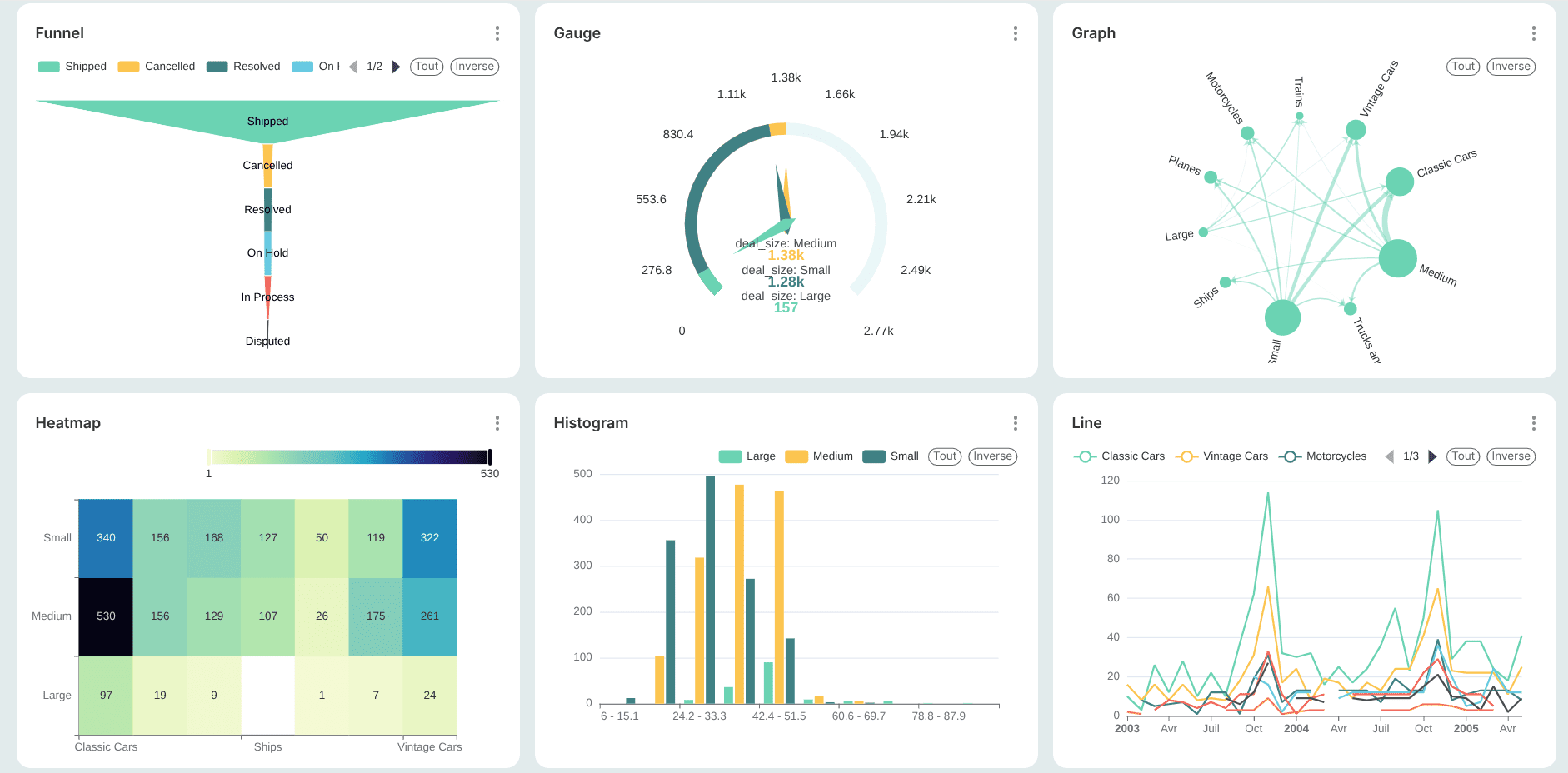Viewport: 1568px width, 773px height.
Task: Click the On Hold funnel segment
Action: pyautogui.click(x=267, y=253)
